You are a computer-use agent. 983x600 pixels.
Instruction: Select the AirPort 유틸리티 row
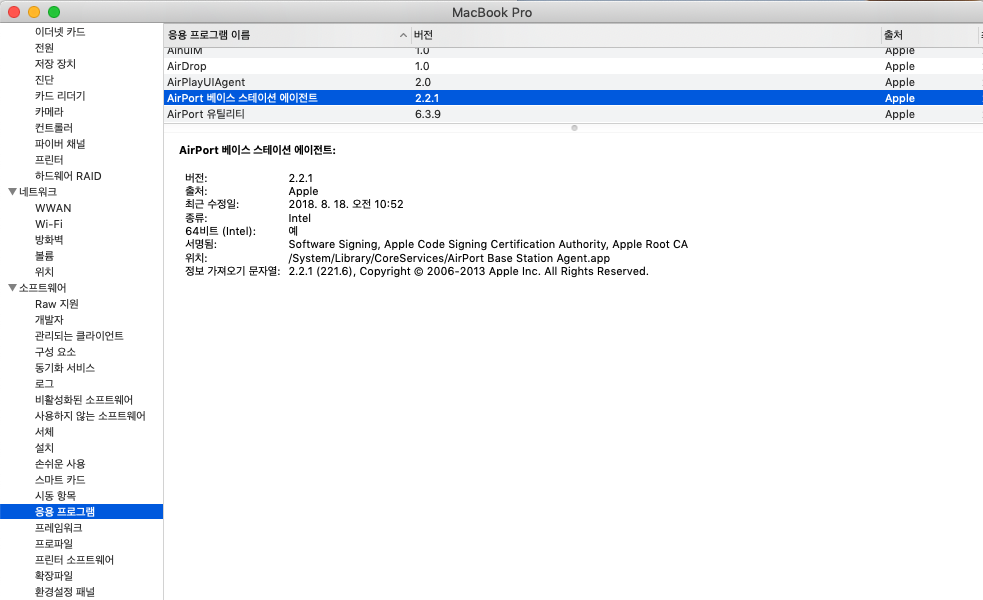point(573,114)
